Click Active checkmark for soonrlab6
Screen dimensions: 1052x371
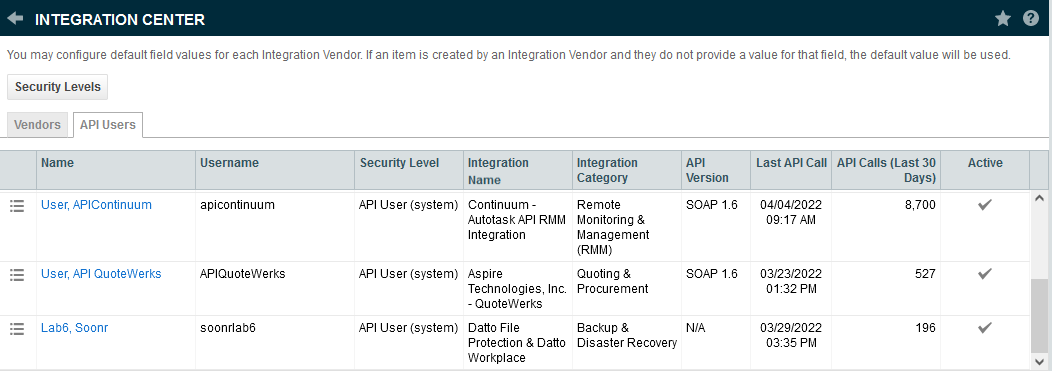(984, 328)
